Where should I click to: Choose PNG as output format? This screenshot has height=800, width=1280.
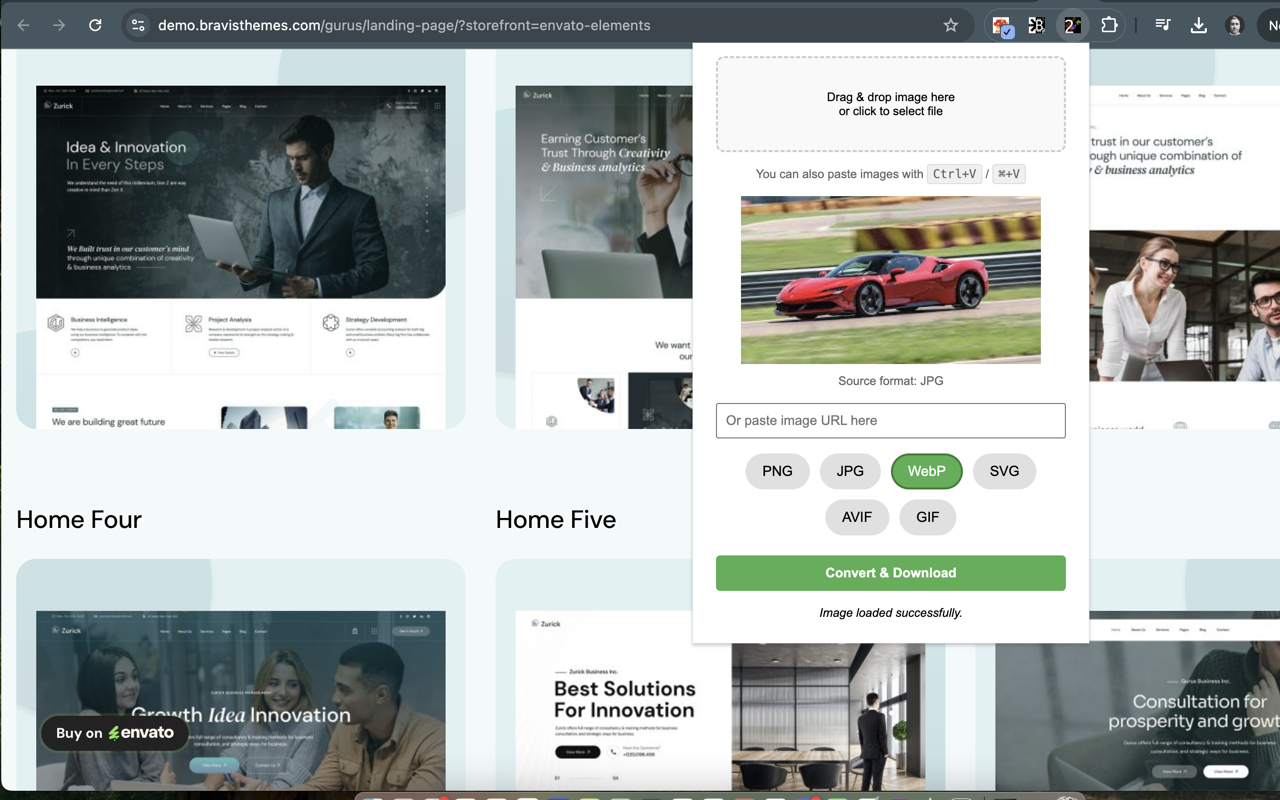click(x=777, y=471)
